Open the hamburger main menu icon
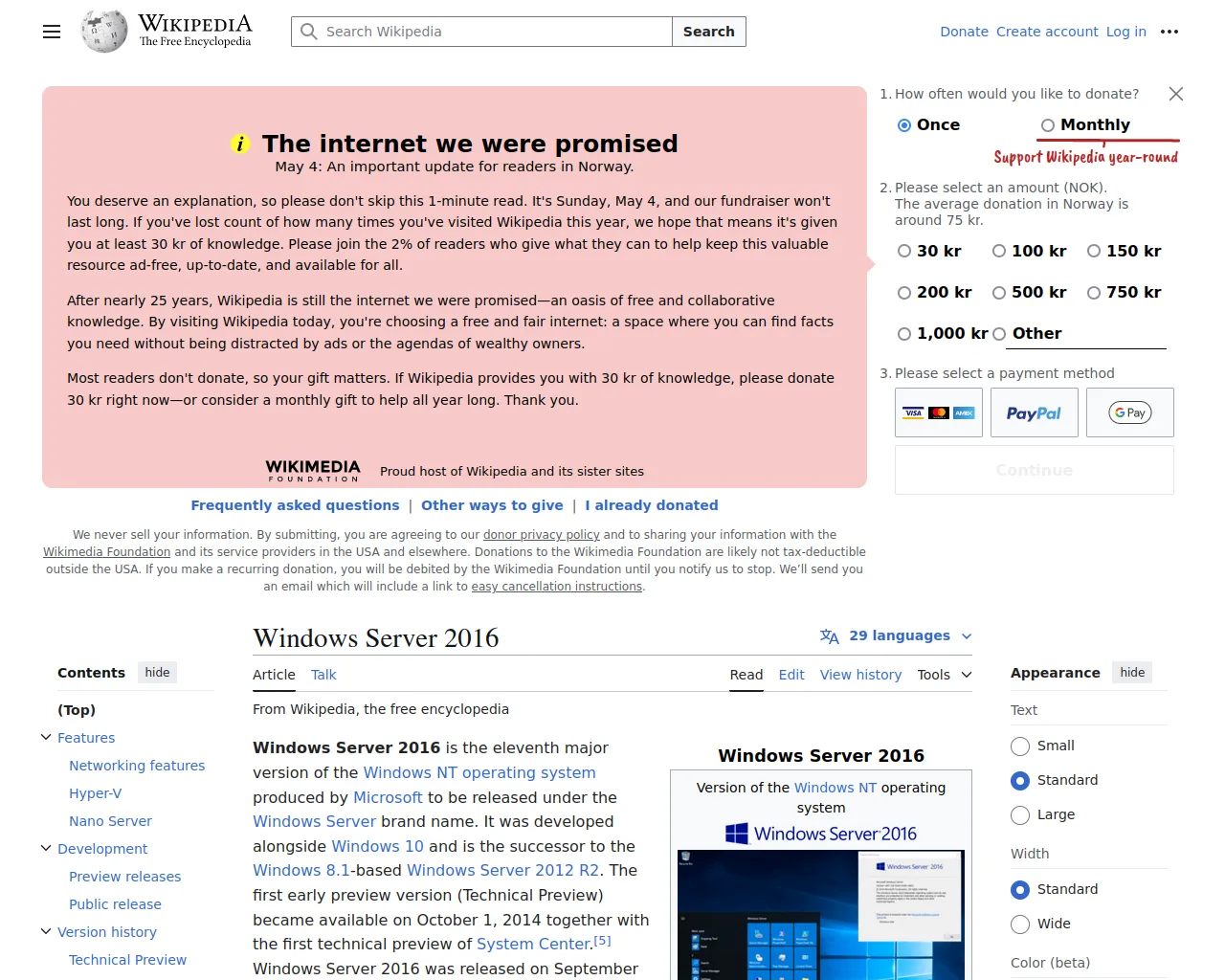 52,32
